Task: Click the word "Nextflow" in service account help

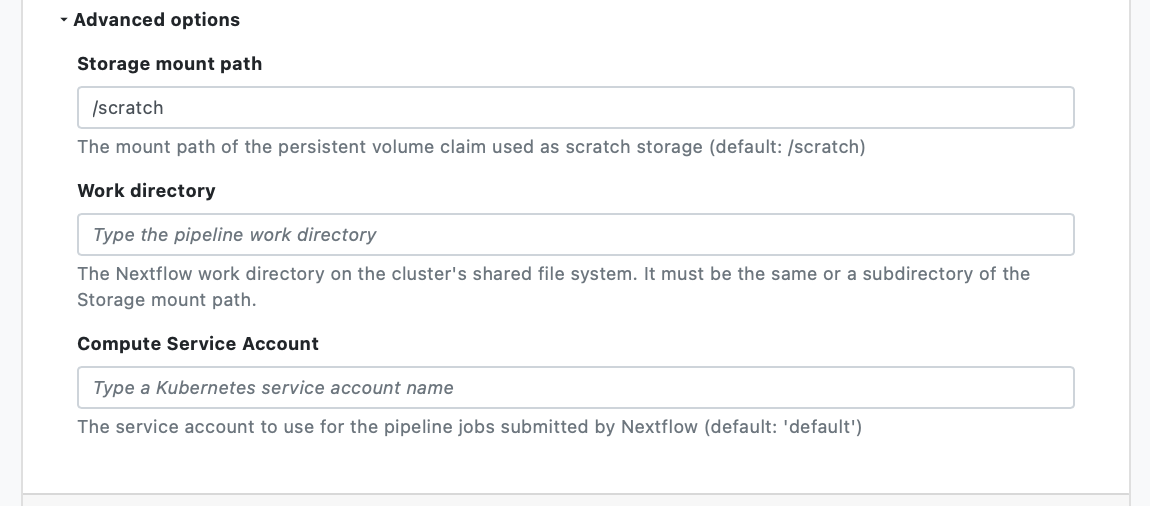Action: 659,427
